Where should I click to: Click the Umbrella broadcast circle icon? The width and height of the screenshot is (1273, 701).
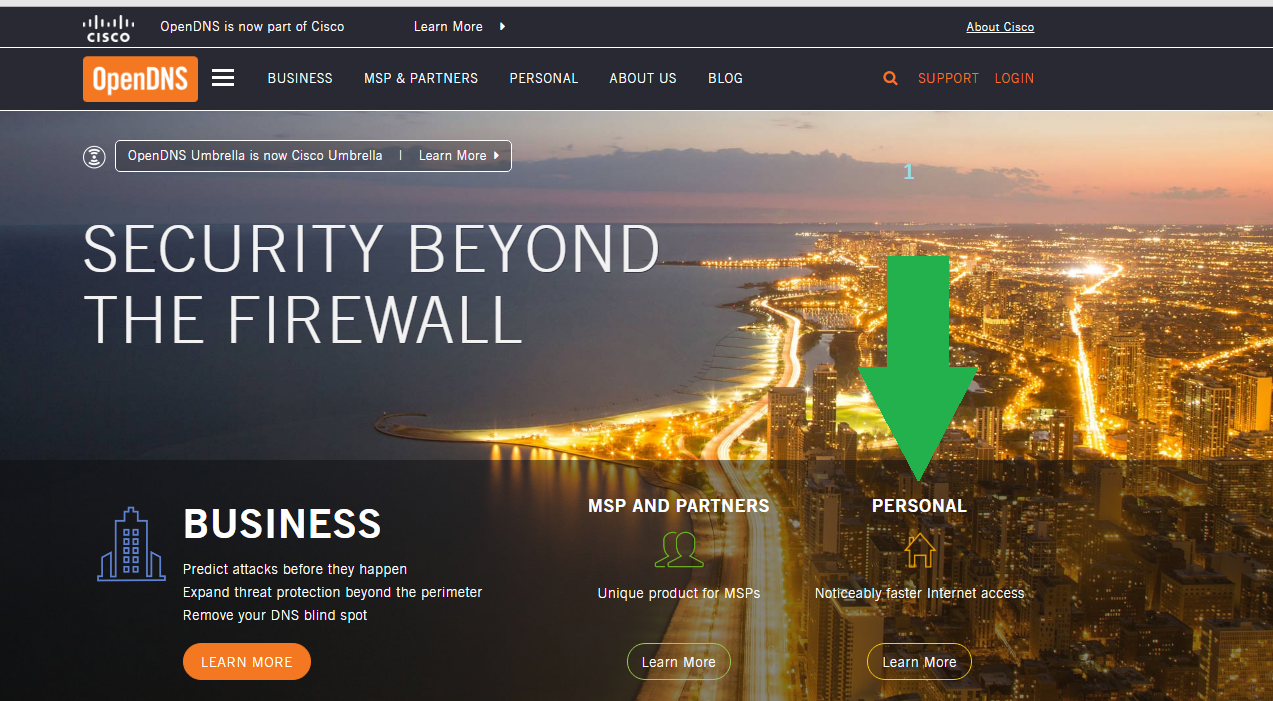coord(94,156)
